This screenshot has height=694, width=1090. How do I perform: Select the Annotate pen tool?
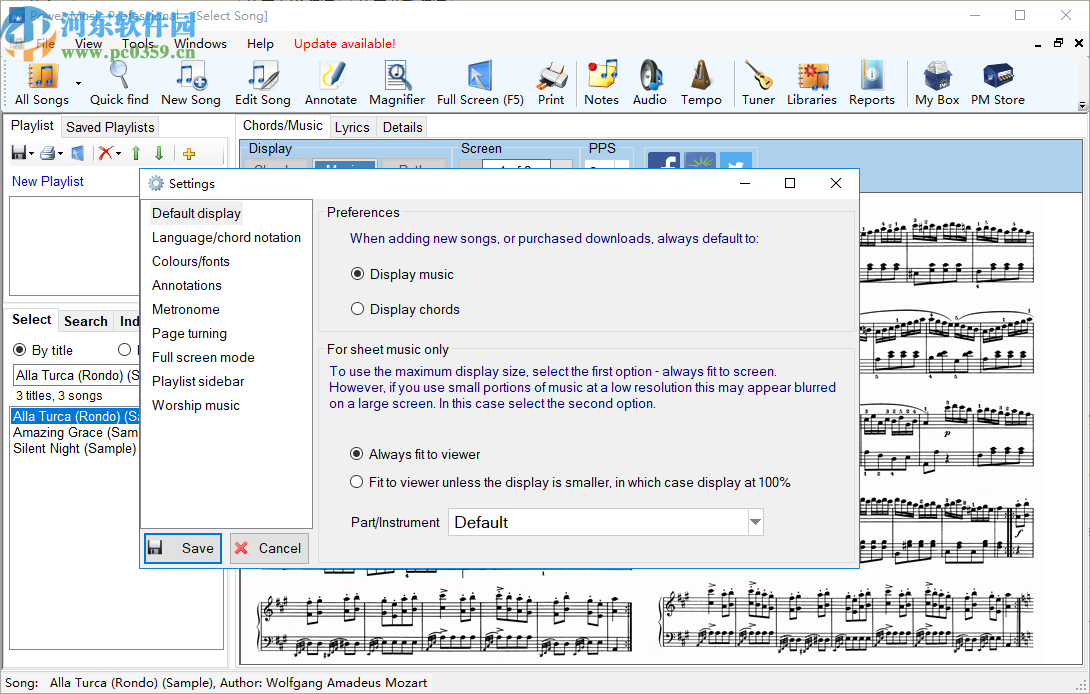pos(331,84)
